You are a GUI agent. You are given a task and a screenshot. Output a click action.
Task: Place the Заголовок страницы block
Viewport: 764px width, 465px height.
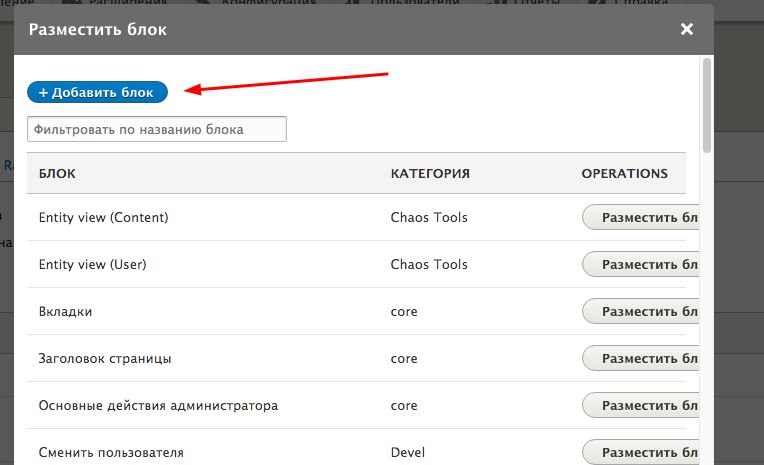pyautogui.click(x=641, y=358)
